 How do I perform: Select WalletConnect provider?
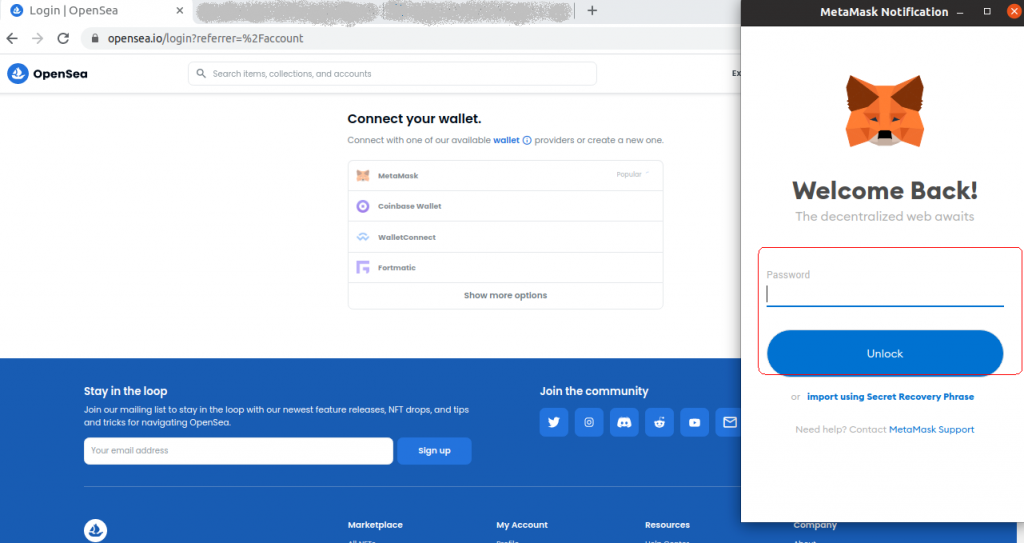(x=505, y=237)
